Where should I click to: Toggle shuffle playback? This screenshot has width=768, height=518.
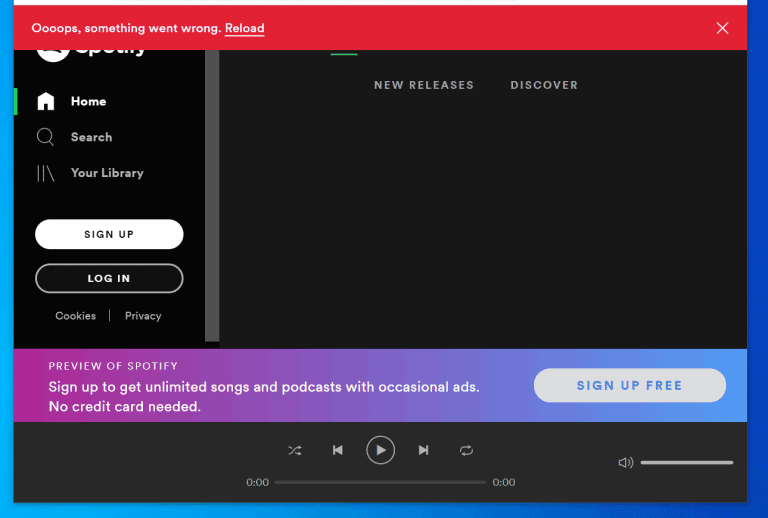click(x=295, y=450)
